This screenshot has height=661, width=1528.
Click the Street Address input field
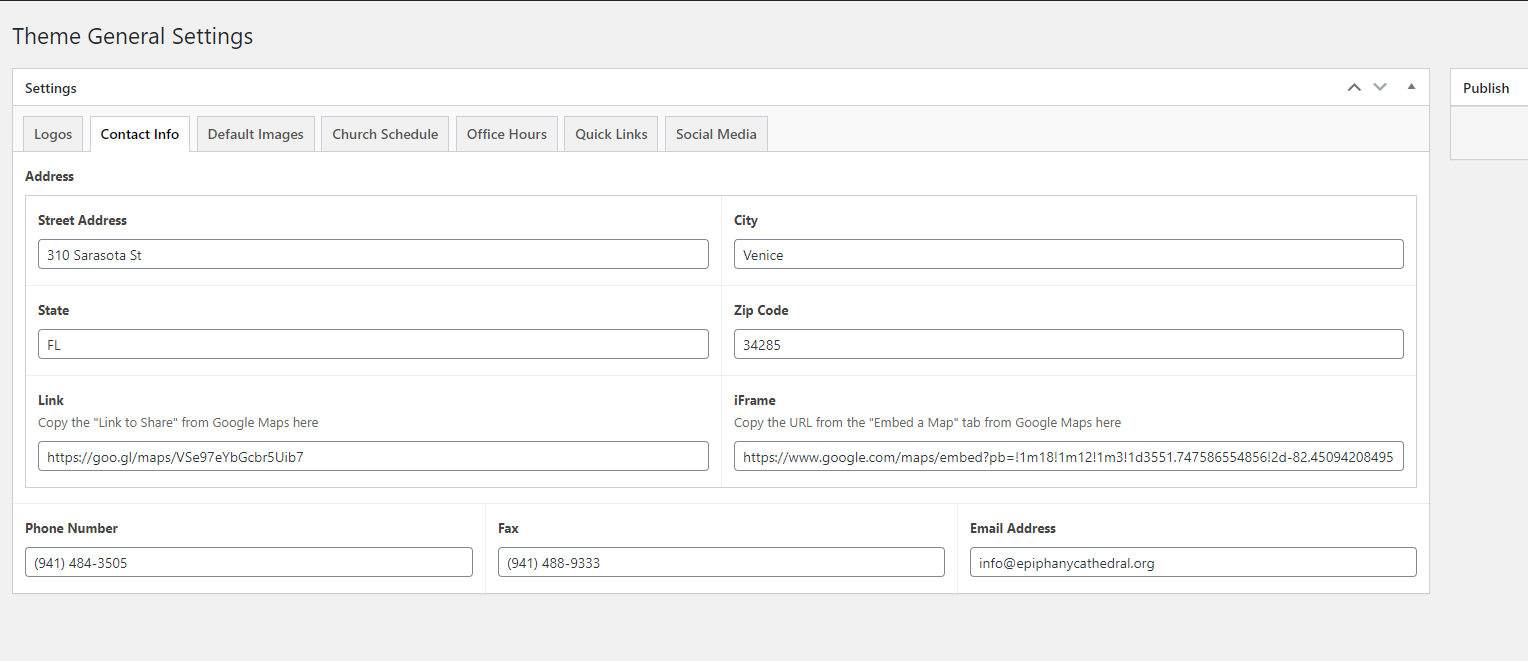(x=373, y=254)
